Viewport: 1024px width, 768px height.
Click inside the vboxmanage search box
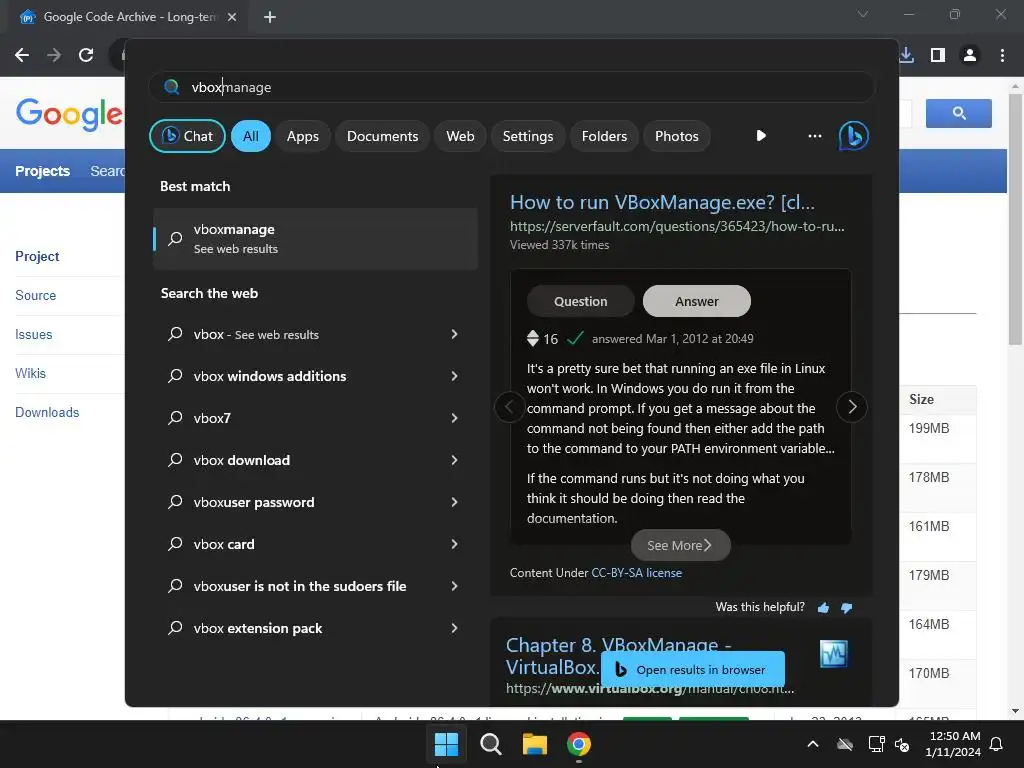[x=511, y=87]
